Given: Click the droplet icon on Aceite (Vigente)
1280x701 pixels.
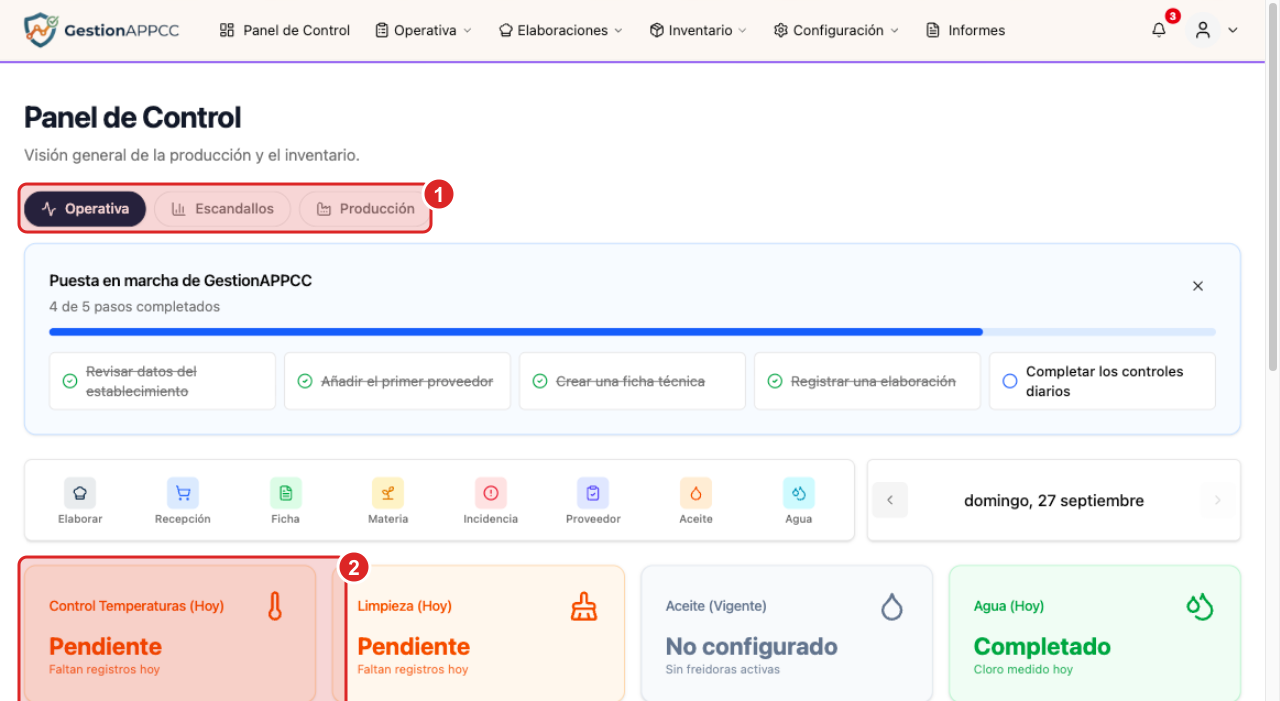Looking at the screenshot, I should pyautogui.click(x=892, y=606).
